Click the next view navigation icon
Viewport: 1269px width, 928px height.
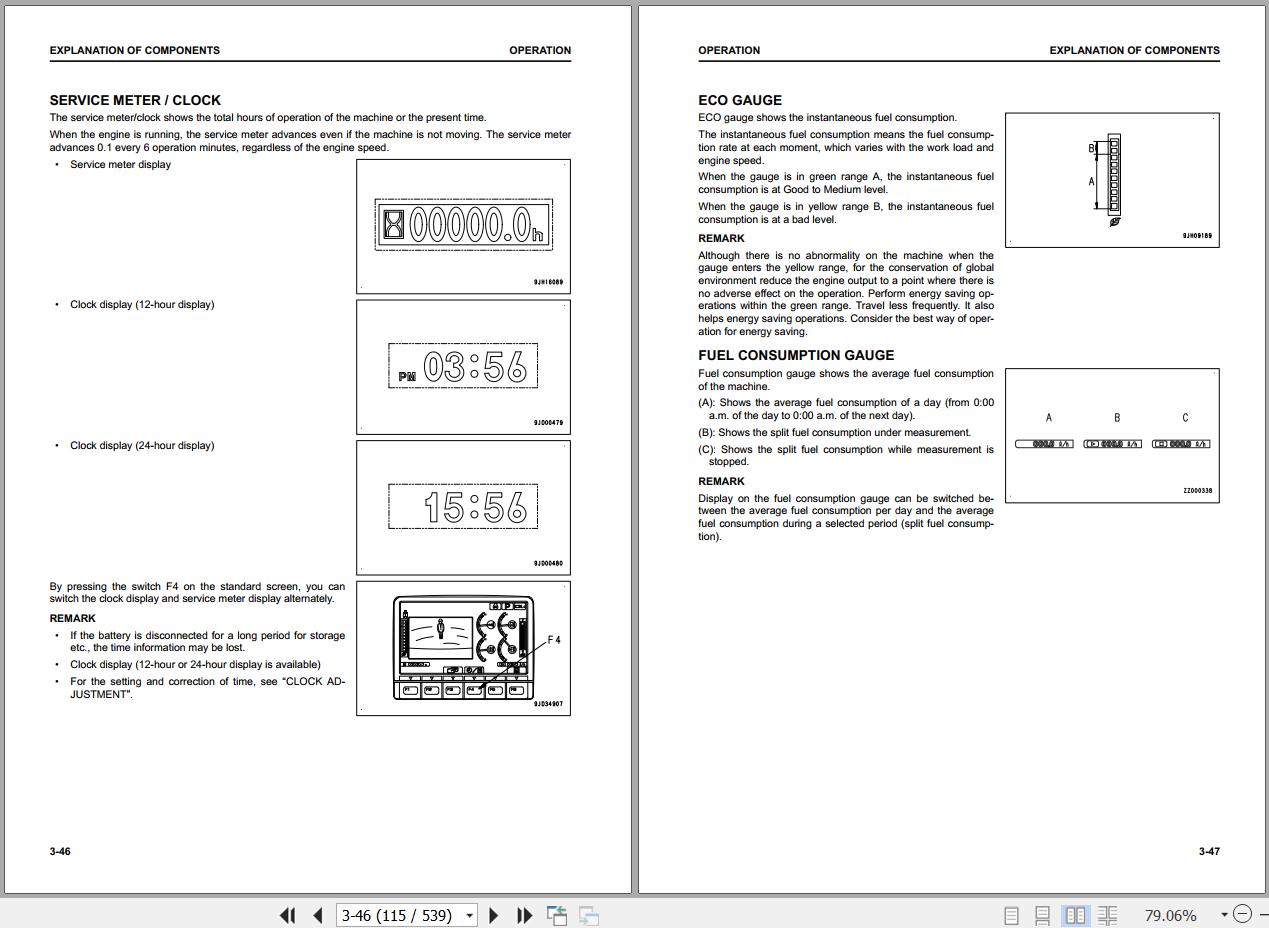[589, 915]
